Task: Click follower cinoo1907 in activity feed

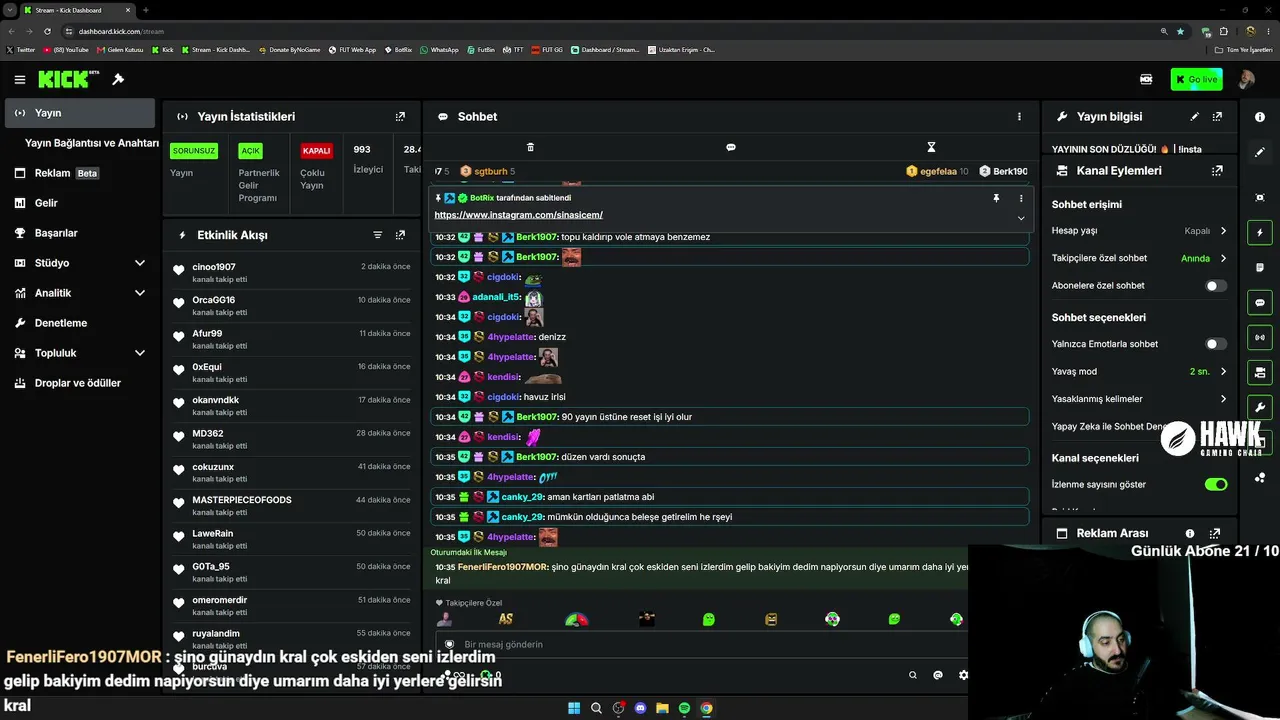Action: point(214,267)
